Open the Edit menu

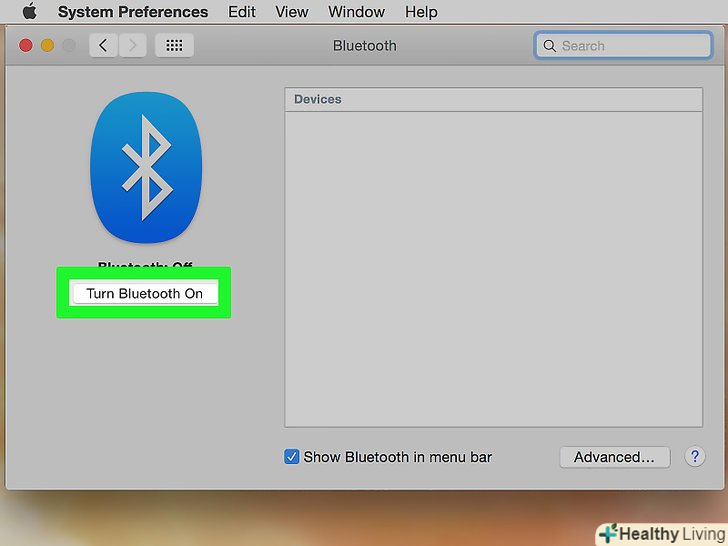241,12
